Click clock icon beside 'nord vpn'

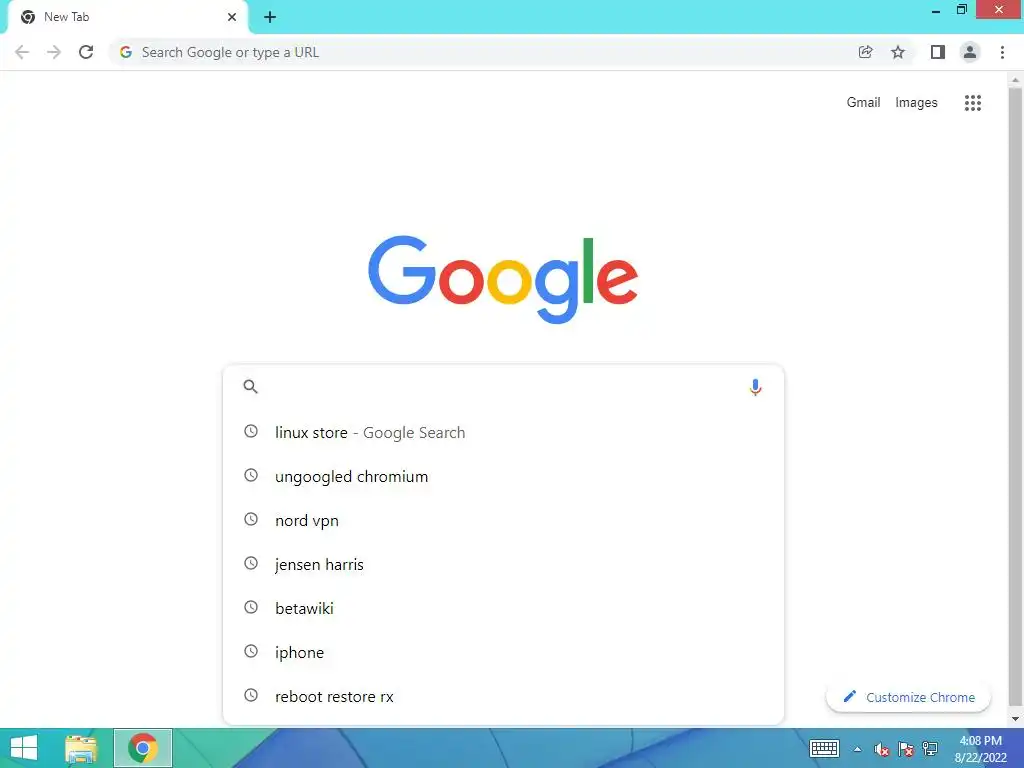click(251, 519)
